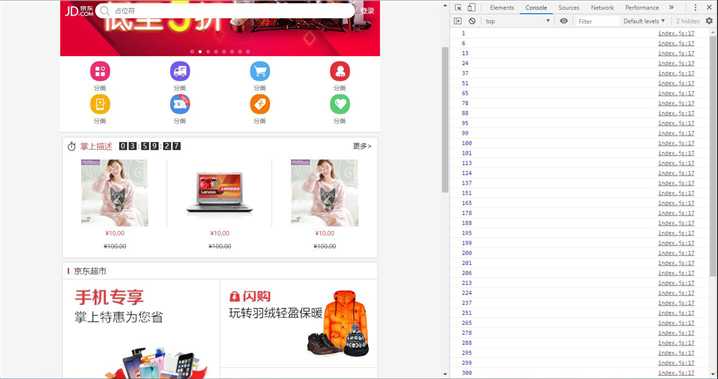The height and width of the screenshot is (379, 718).
Task: Click the stopwatch icon beside 掌上描述
Action: 71,146
